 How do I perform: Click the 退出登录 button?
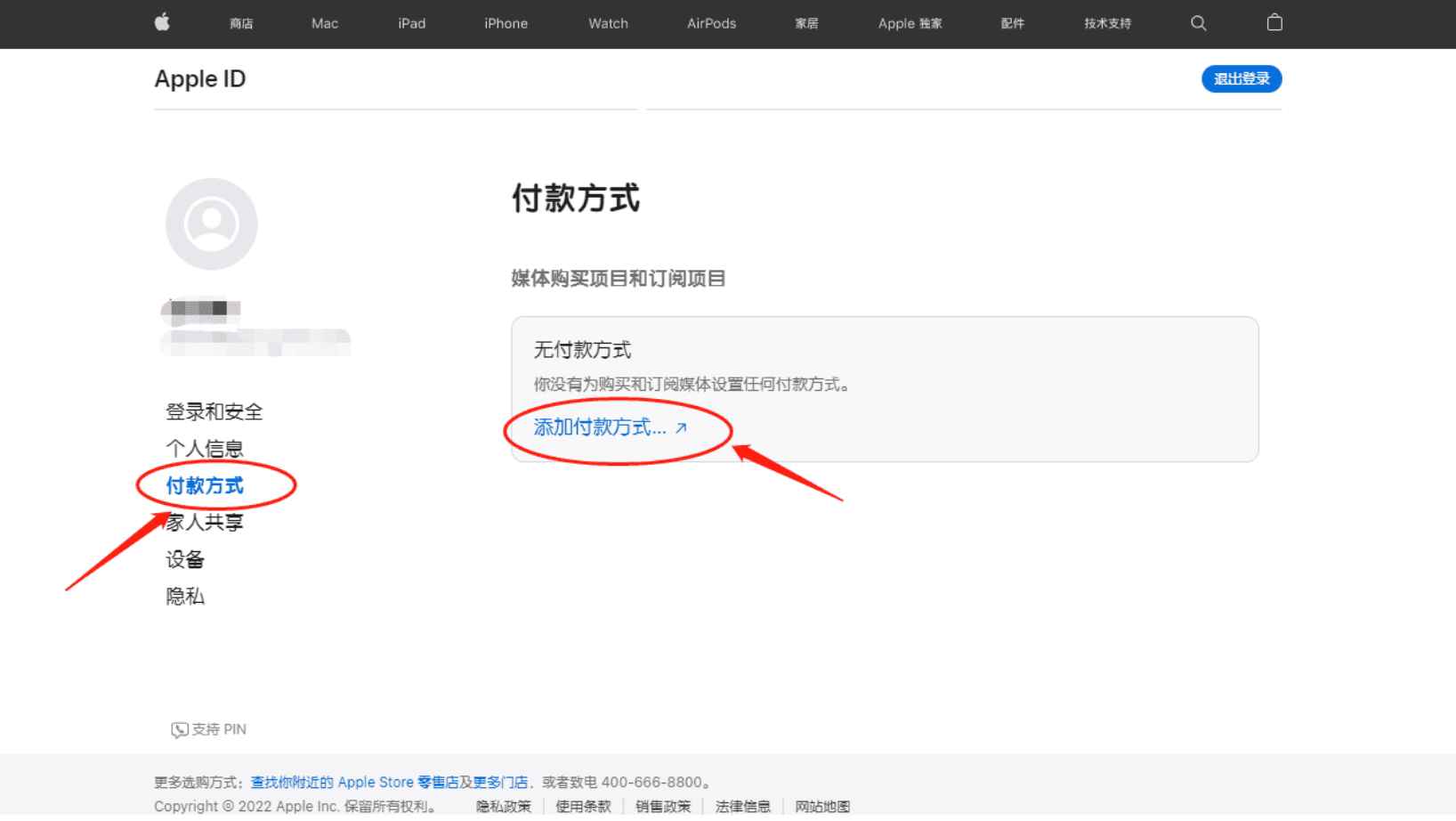click(1242, 78)
